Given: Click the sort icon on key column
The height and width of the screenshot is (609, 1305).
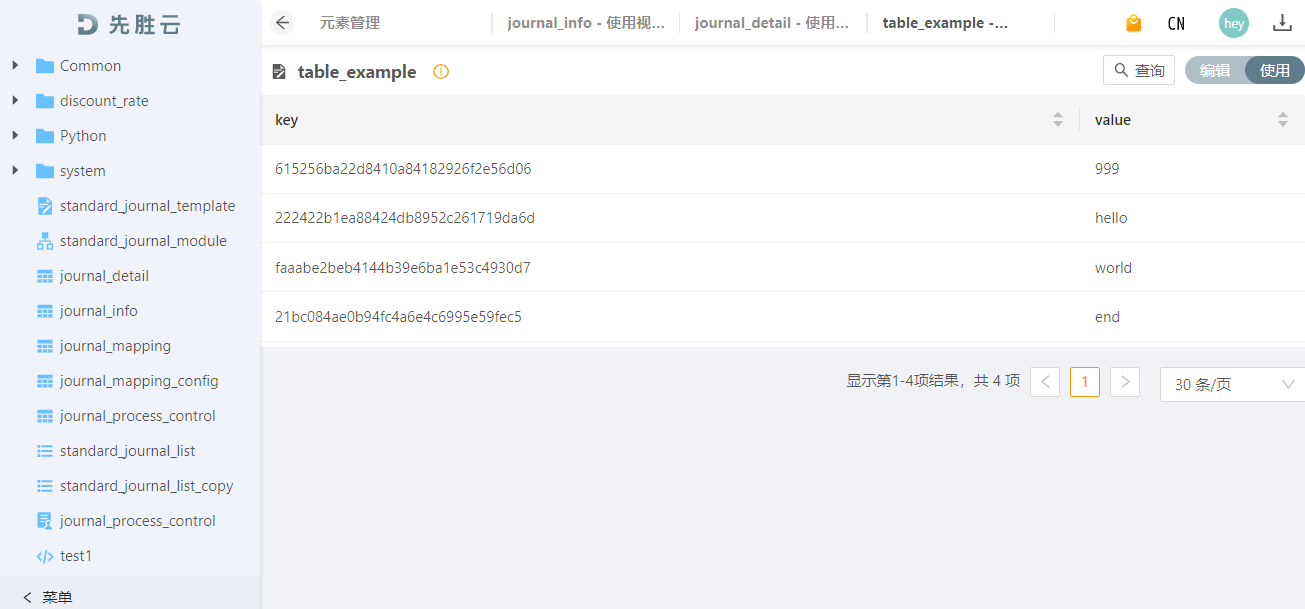Looking at the screenshot, I should coord(1058,120).
